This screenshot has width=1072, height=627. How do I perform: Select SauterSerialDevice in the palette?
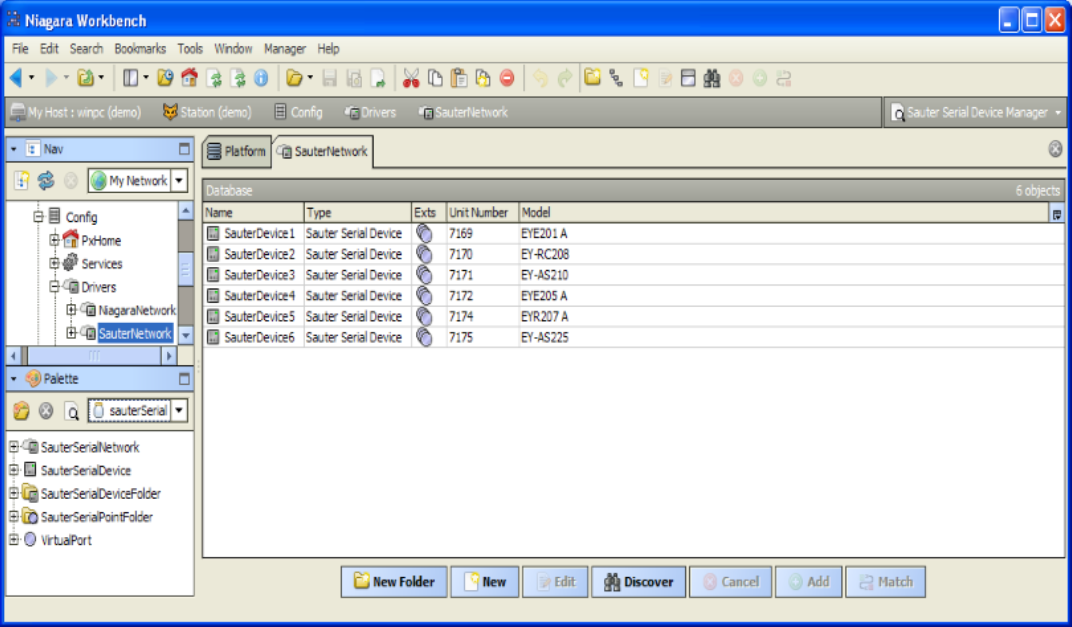pos(85,470)
